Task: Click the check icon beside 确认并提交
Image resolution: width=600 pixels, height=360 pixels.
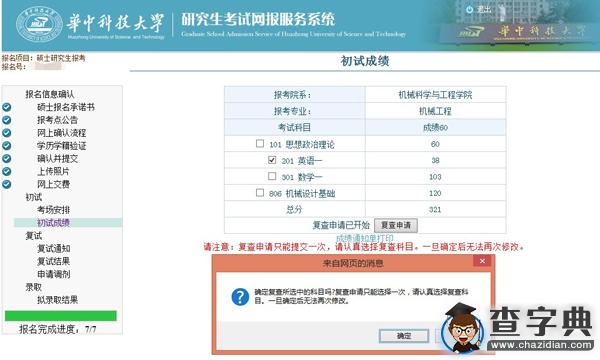Action: 7,159
